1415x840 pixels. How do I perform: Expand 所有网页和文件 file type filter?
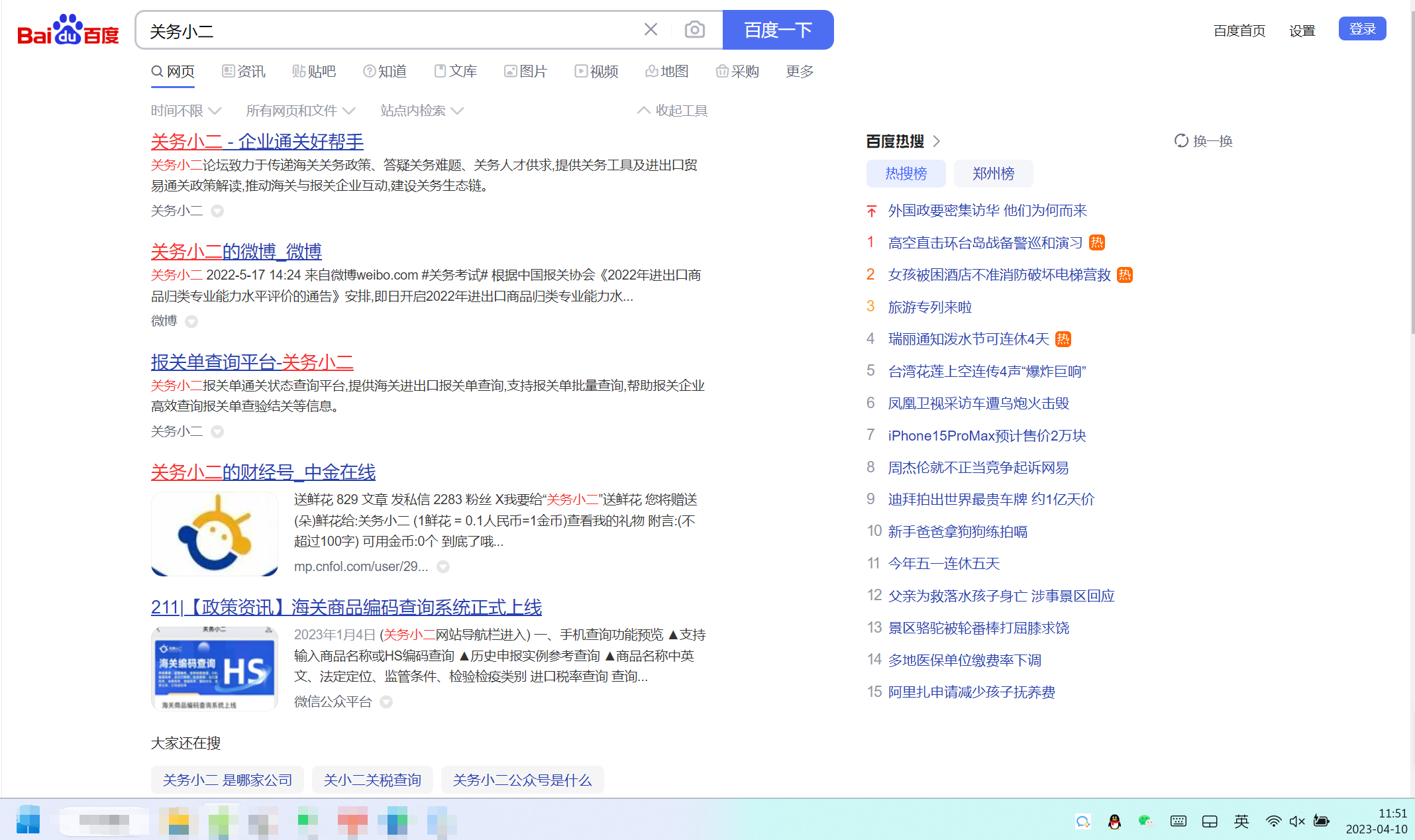(x=301, y=111)
